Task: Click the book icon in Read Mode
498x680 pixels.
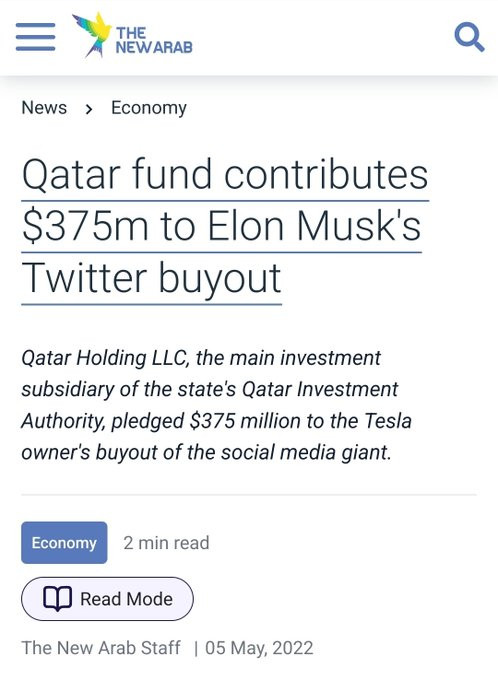Action: [57, 599]
